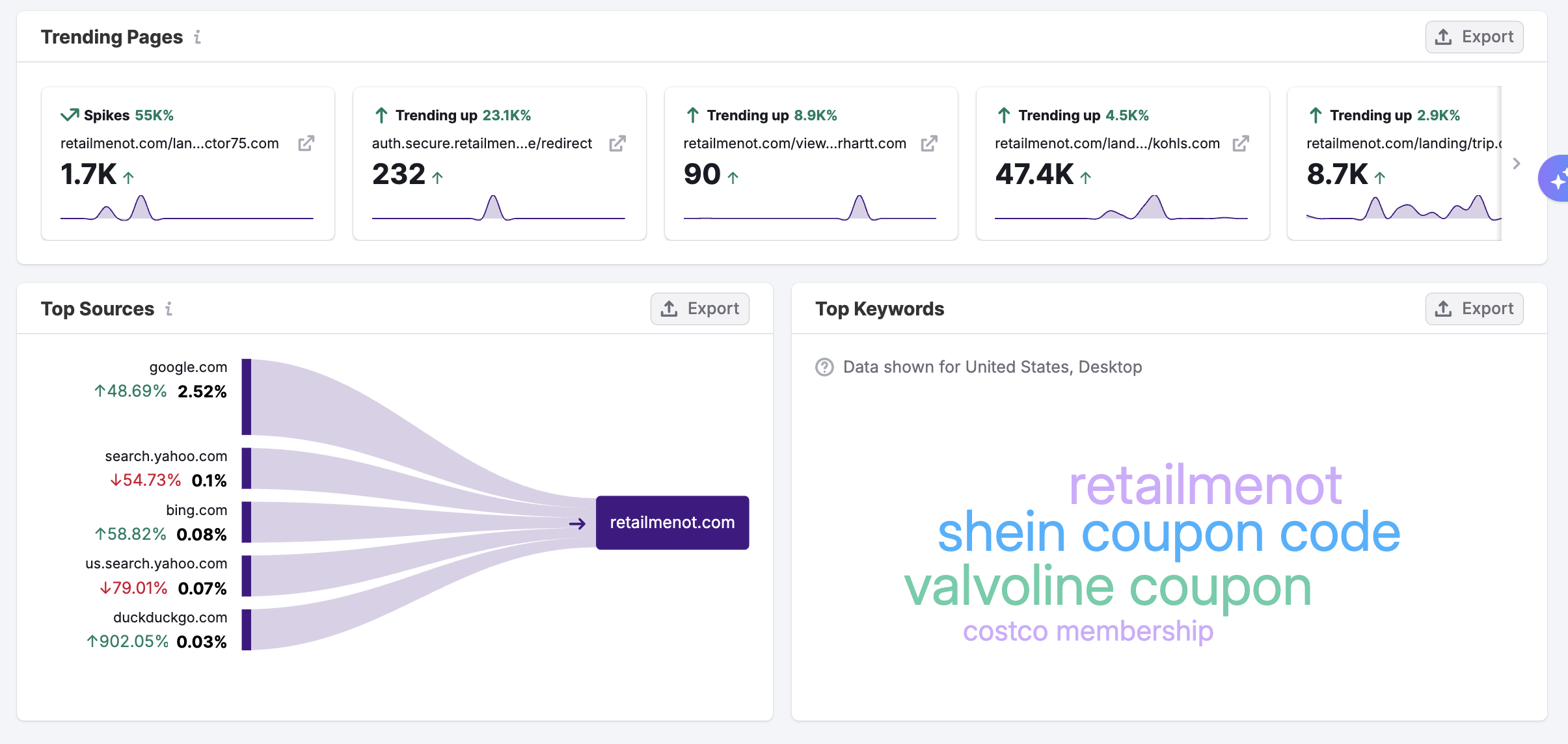Screen dimensions: 1568x744
Task: Open the Spikes 55K% trending card
Action: coord(187,163)
